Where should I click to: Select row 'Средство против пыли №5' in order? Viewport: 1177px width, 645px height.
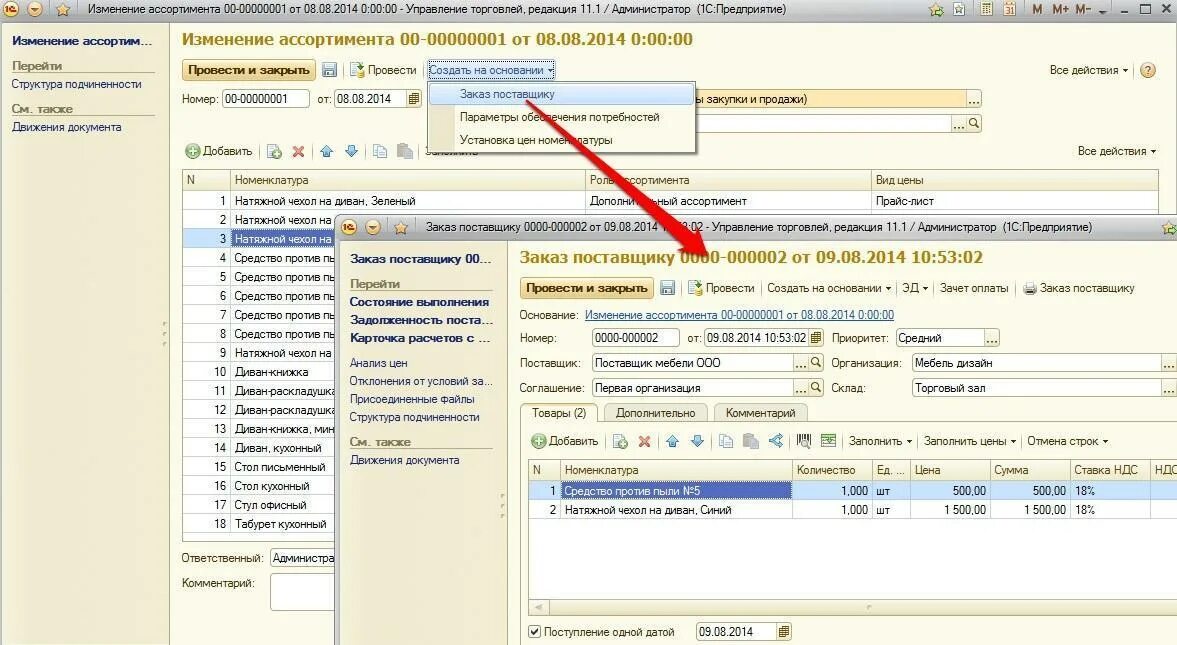pos(852,490)
